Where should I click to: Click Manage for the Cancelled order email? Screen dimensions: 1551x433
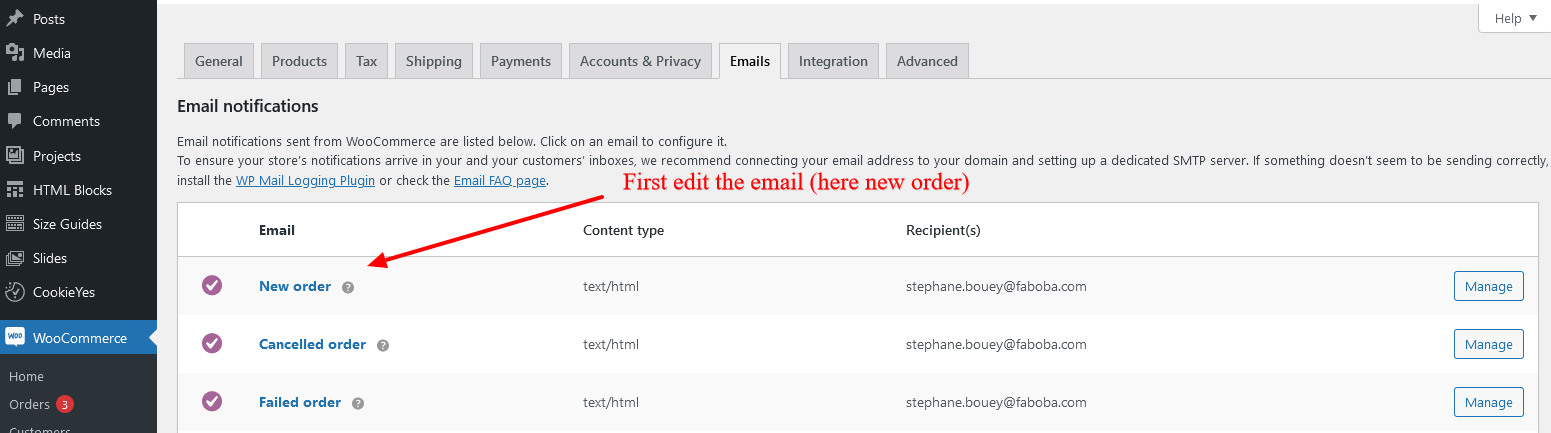(1489, 344)
